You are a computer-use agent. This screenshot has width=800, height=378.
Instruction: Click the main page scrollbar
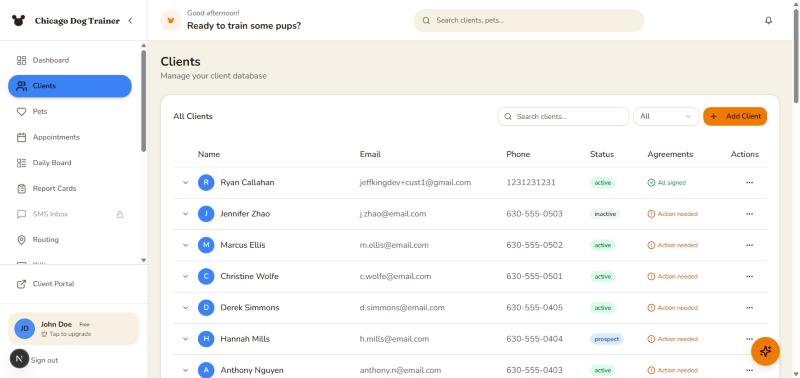click(x=796, y=55)
